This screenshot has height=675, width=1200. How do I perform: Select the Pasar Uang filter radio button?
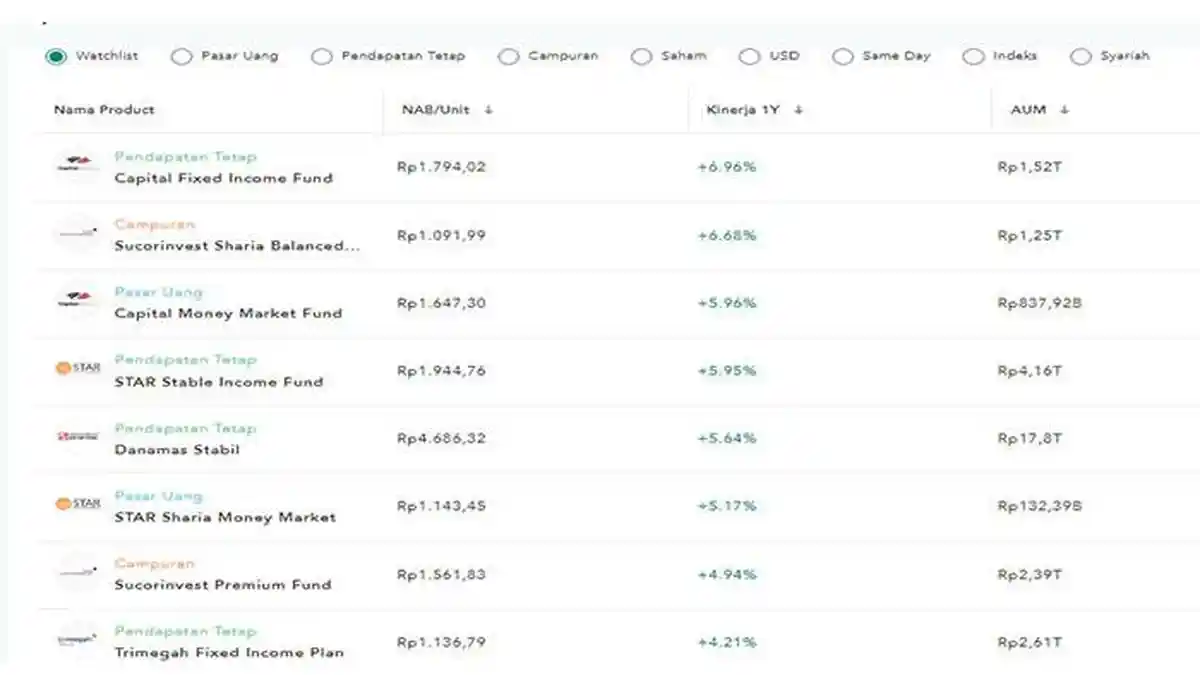pos(182,57)
